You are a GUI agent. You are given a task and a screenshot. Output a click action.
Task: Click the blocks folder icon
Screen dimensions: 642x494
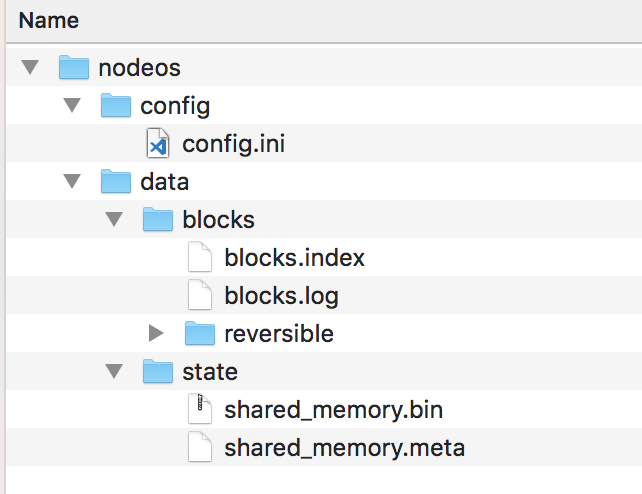158,220
